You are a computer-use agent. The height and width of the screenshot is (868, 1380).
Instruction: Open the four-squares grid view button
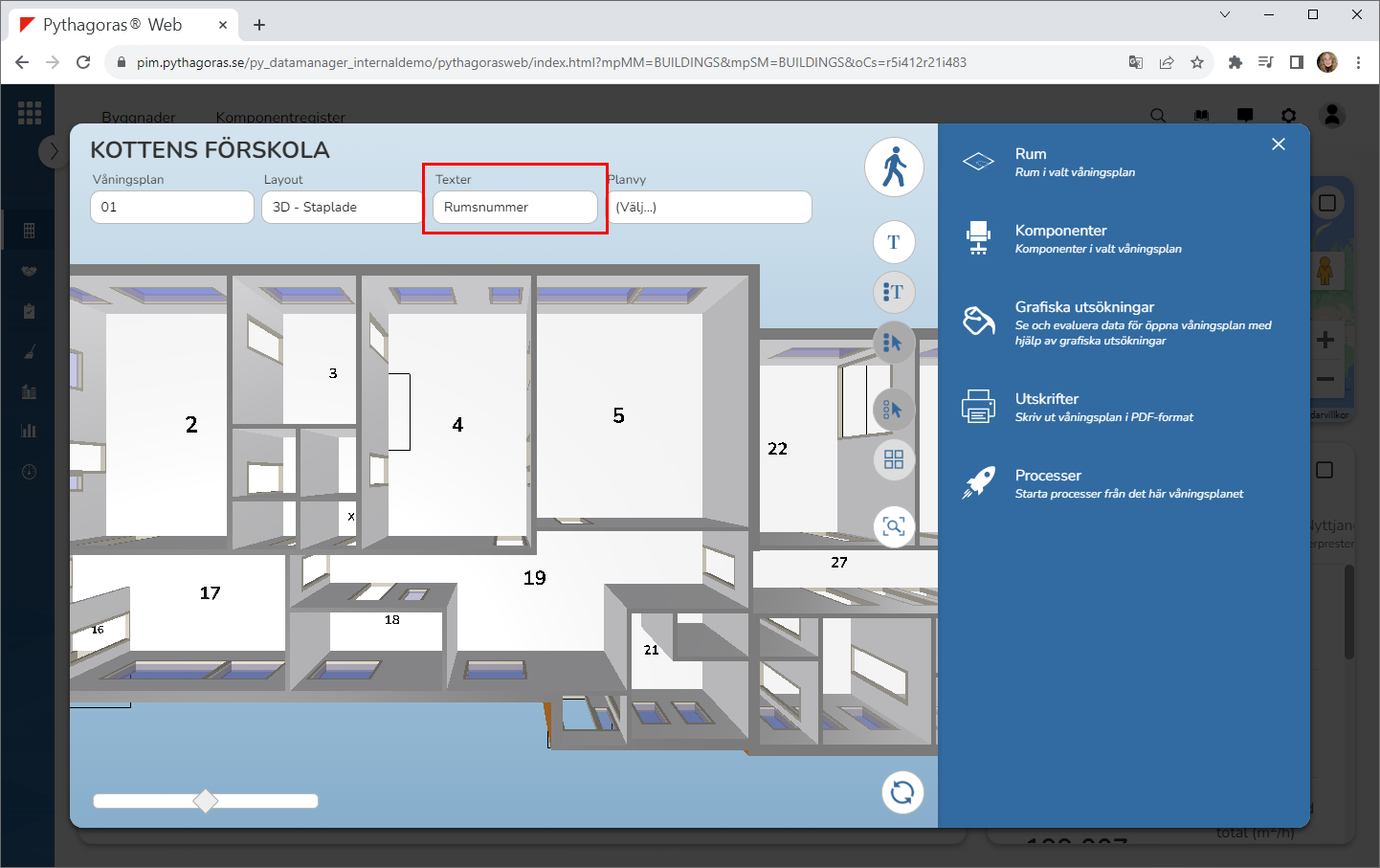tap(894, 460)
